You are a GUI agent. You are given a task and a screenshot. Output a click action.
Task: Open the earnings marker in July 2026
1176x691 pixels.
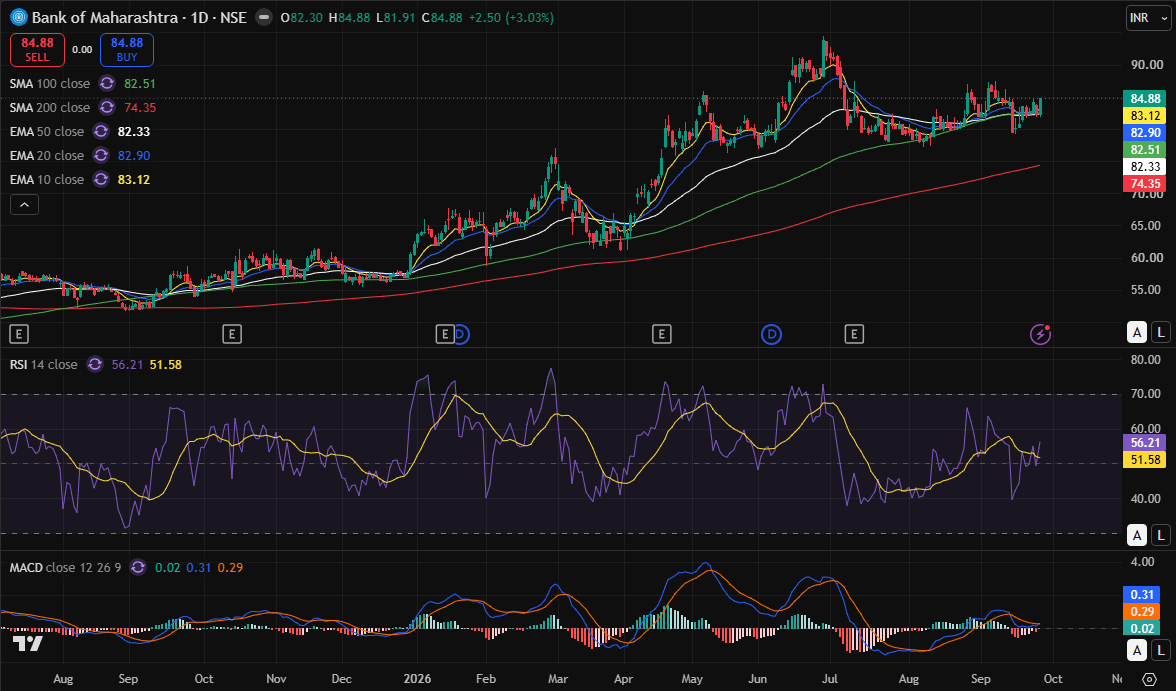click(x=854, y=335)
